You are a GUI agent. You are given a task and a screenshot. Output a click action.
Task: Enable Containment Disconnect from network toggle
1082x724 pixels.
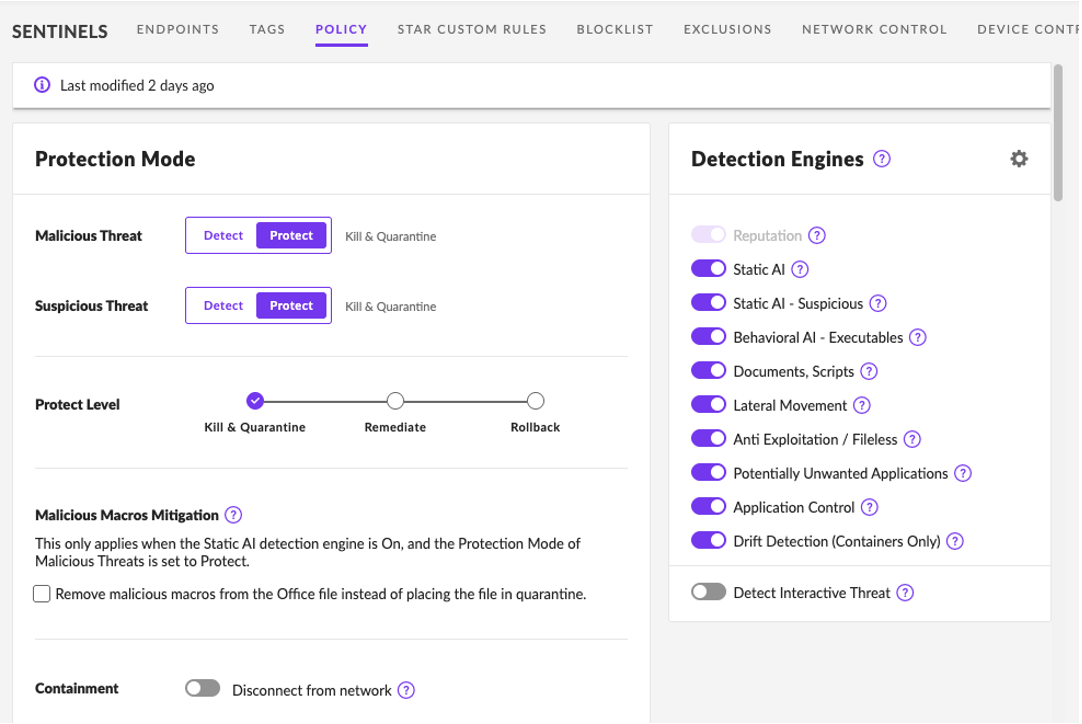202,689
